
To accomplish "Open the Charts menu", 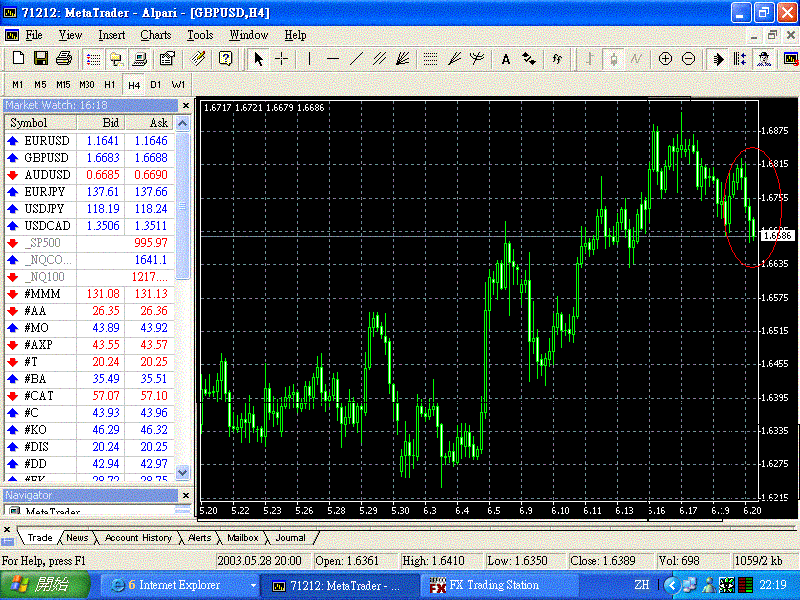I will pyautogui.click(x=155, y=35).
